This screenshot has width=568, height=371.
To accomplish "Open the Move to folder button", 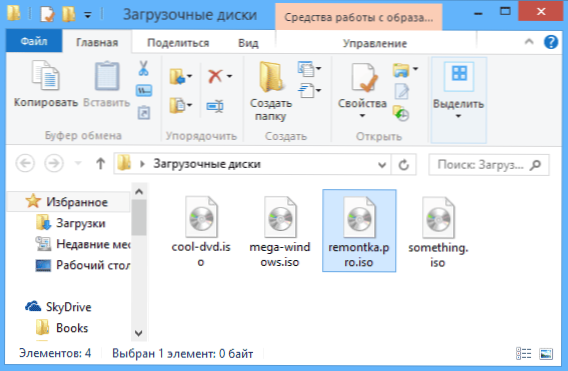I will pyautogui.click(x=180, y=76).
